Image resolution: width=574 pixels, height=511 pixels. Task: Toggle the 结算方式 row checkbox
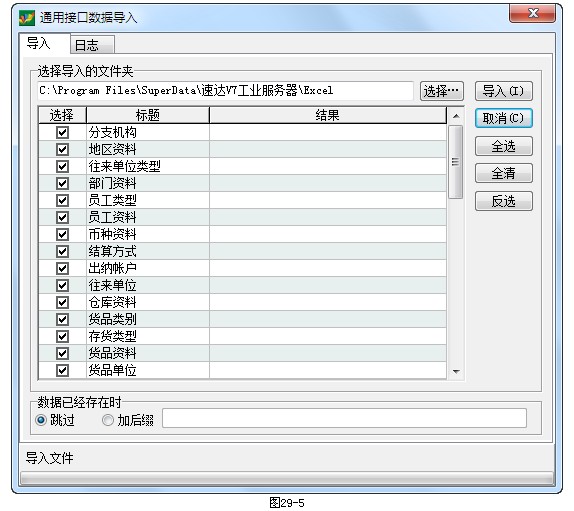pos(62,251)
